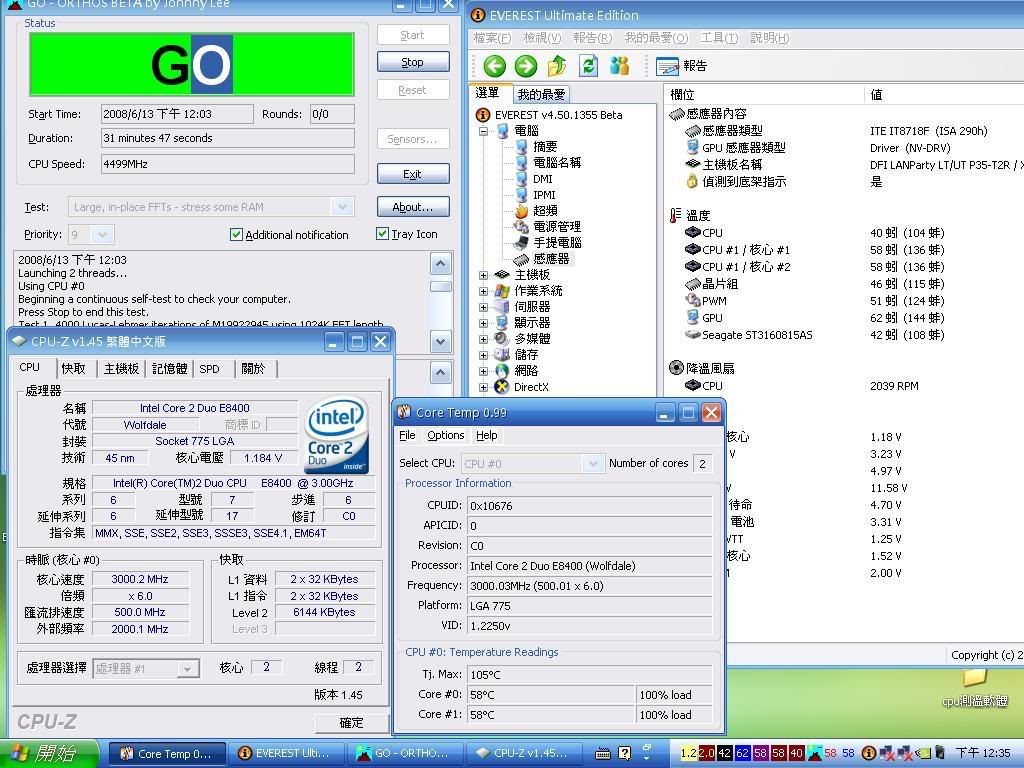Click the ORTHOS About... button
The image size is (1024, 768).
click(413, 207)
